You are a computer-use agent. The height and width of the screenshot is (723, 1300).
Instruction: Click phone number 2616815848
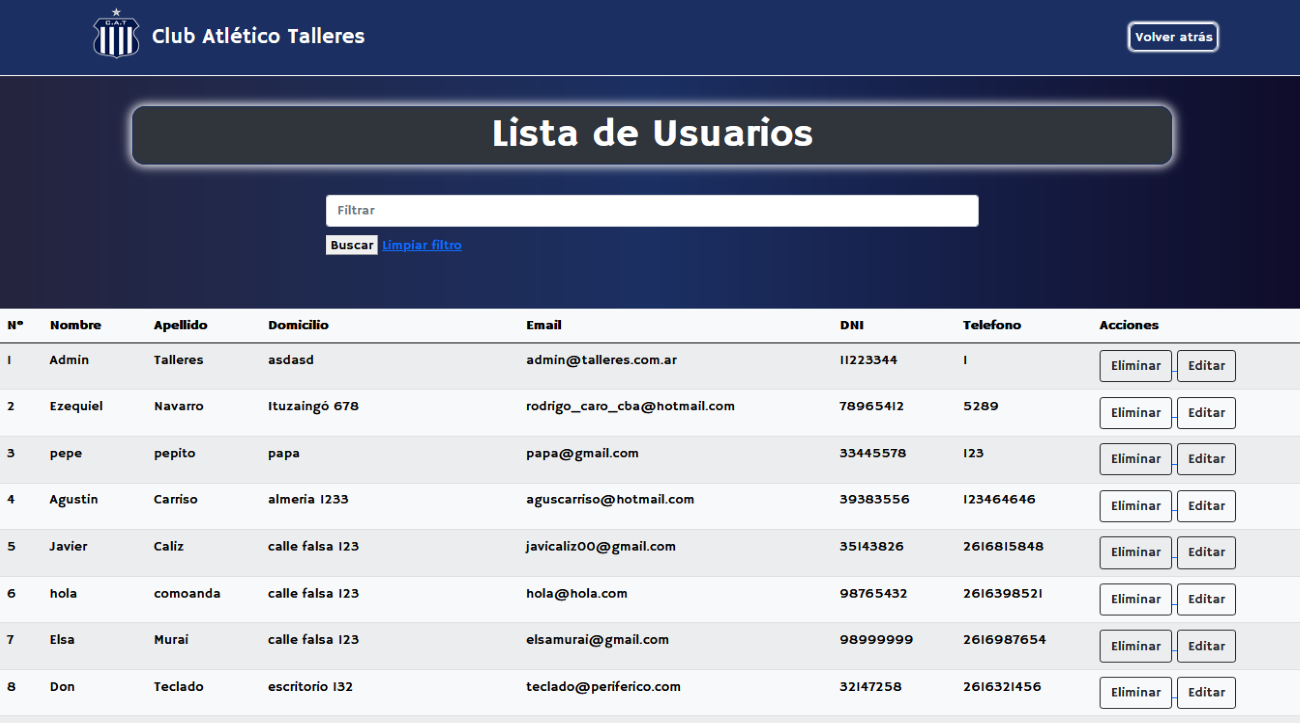click(x=1003, y=546)
